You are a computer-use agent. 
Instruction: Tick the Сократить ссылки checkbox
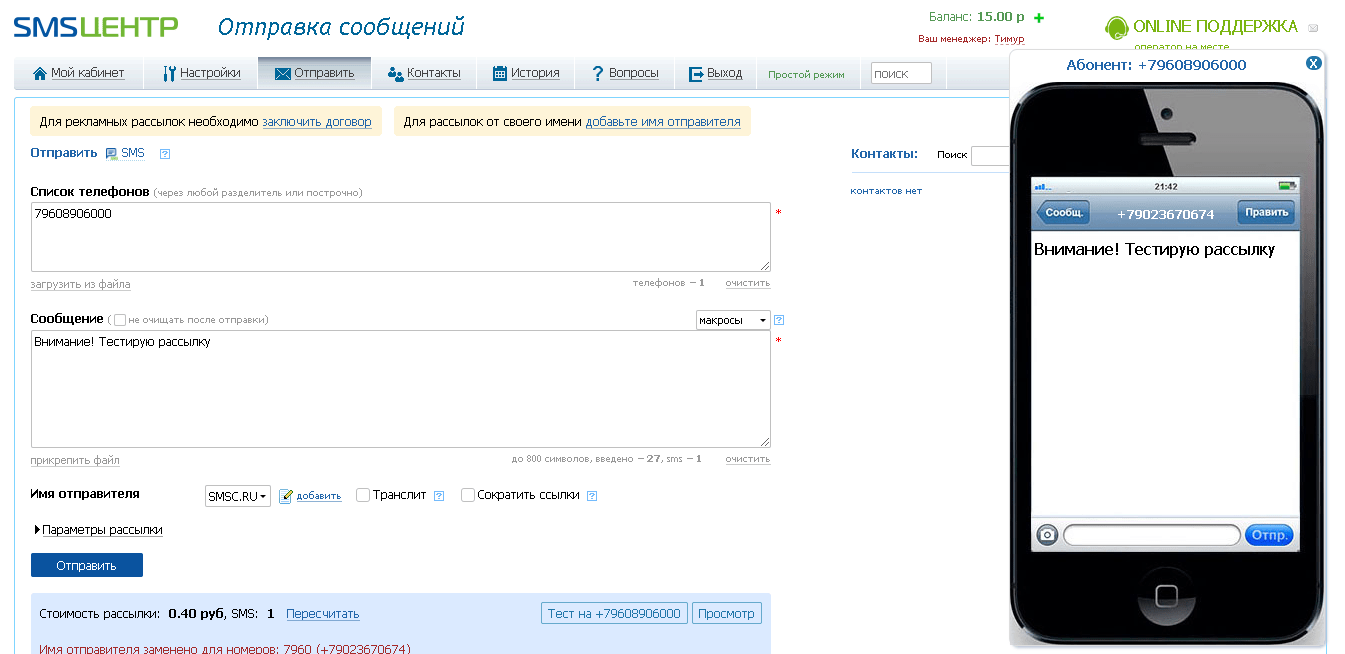coord(467,494)
